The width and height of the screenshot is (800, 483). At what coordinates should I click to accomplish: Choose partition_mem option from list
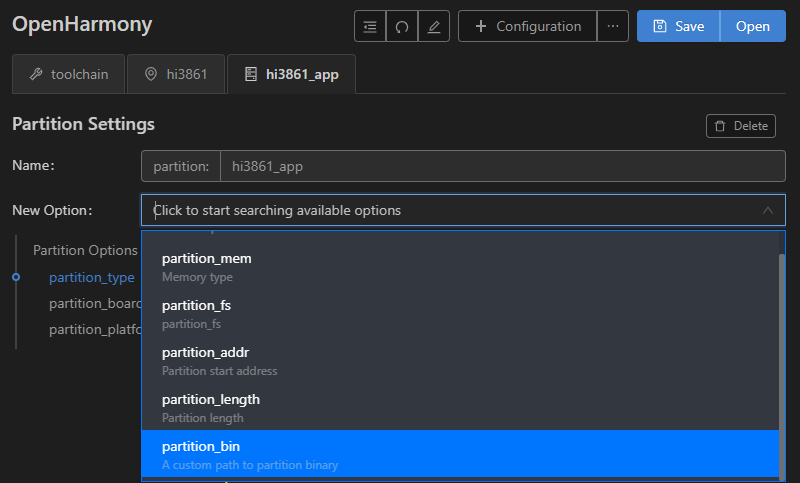pos(460,267)
